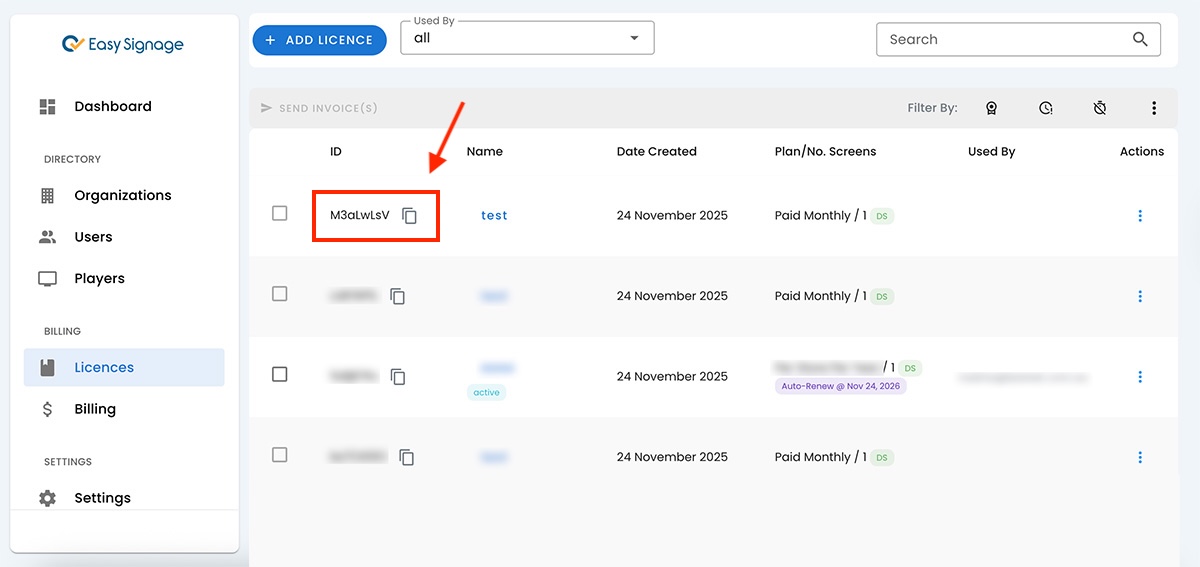1200x567 pixels.
Task: Copy the M3aLwLsV licence ID
Action: point(409,216)
